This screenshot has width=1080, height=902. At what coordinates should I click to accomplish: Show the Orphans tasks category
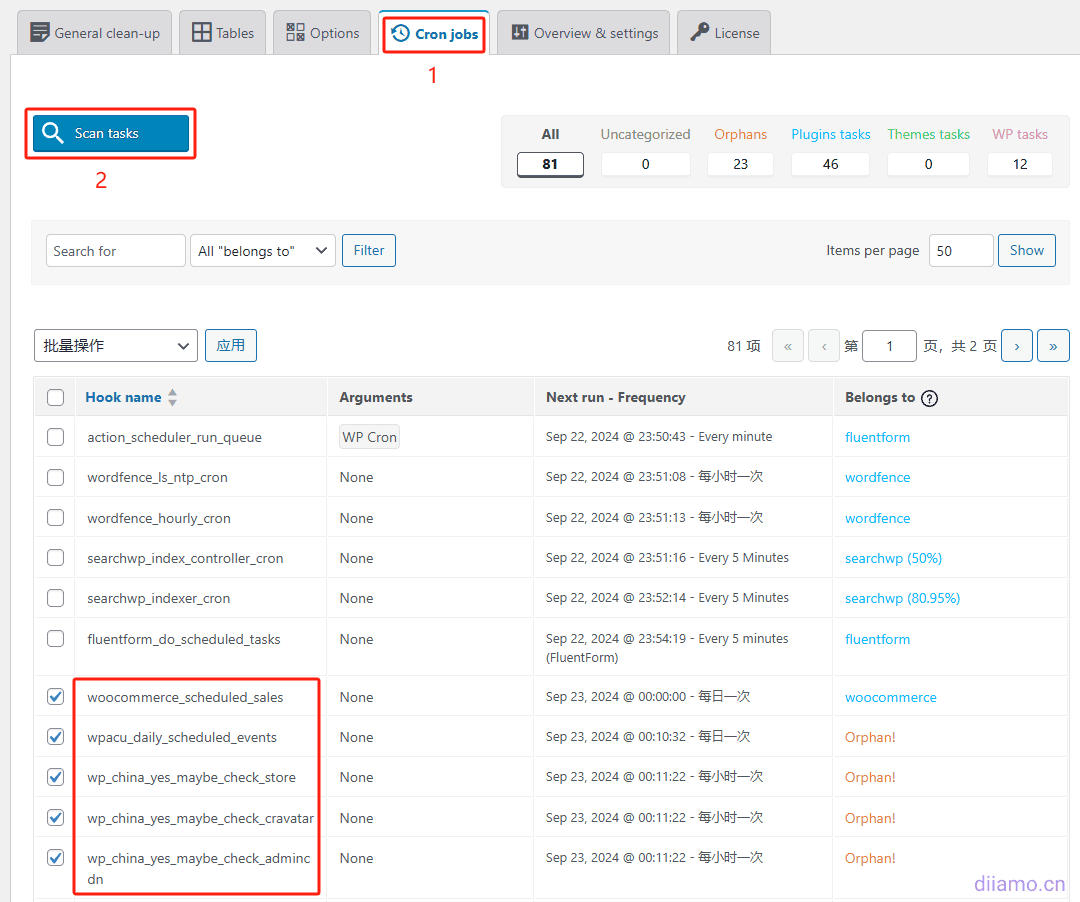click(740, 164)
